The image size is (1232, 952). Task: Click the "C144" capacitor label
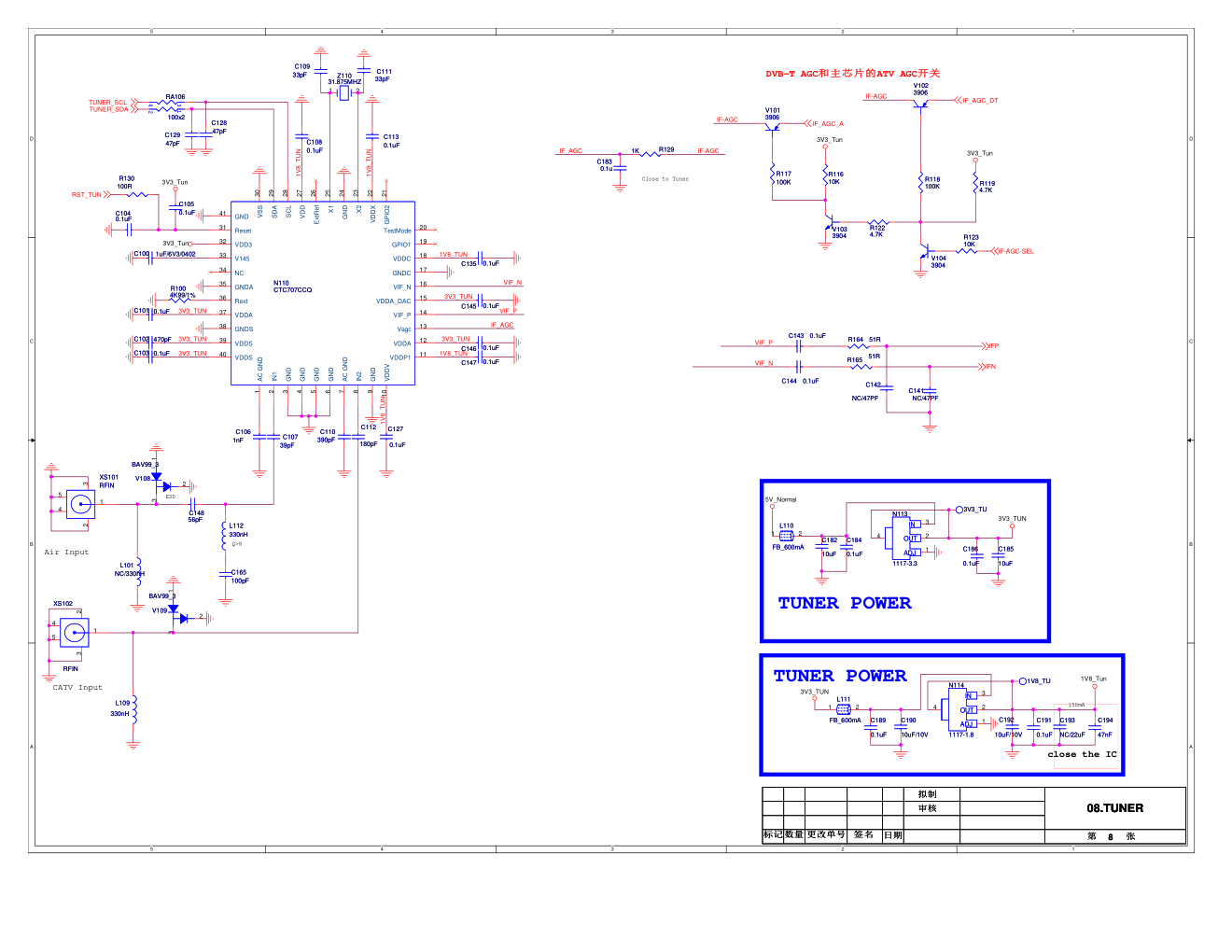tap(790, 381)
